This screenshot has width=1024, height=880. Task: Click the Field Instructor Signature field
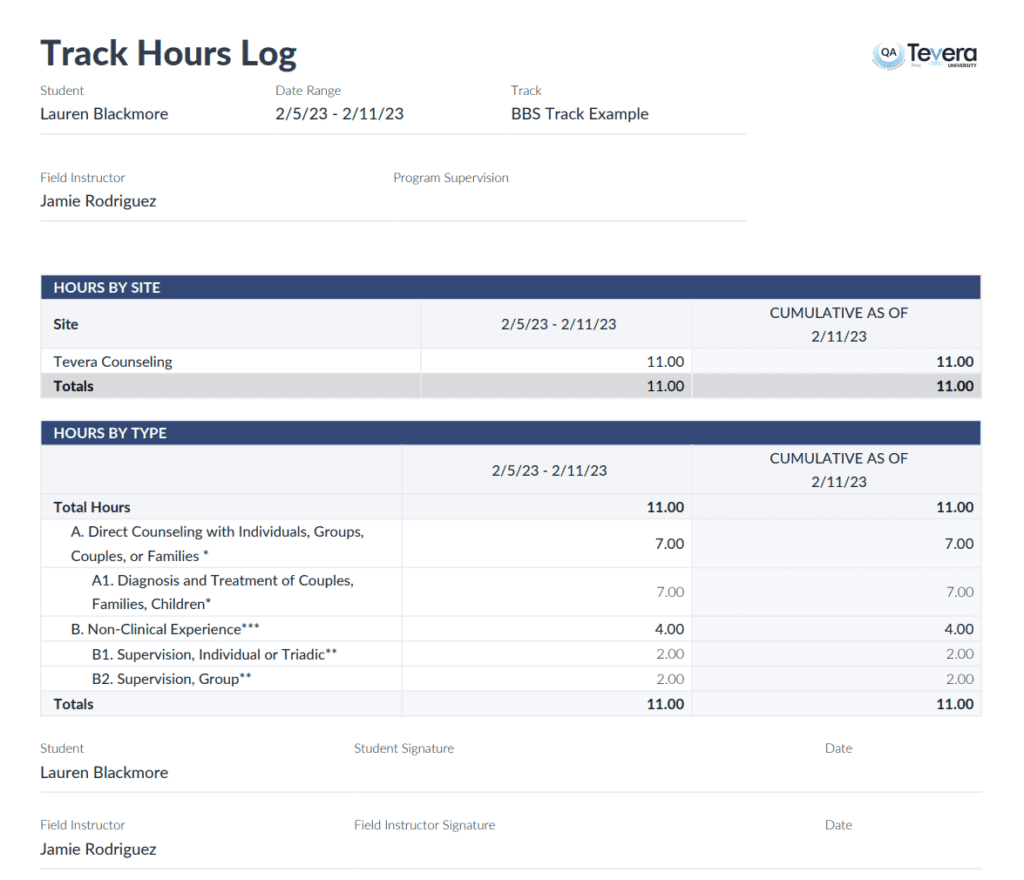(424, 825)
